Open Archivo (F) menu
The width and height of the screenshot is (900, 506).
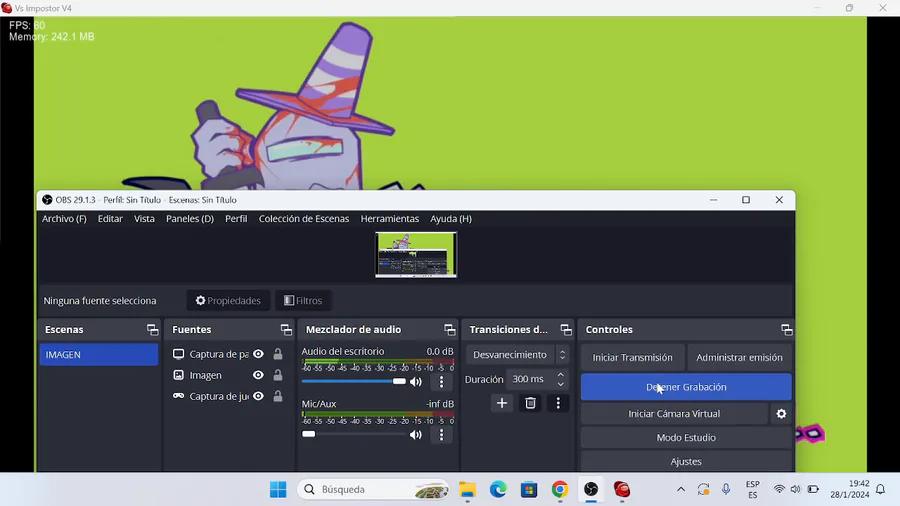64,219
